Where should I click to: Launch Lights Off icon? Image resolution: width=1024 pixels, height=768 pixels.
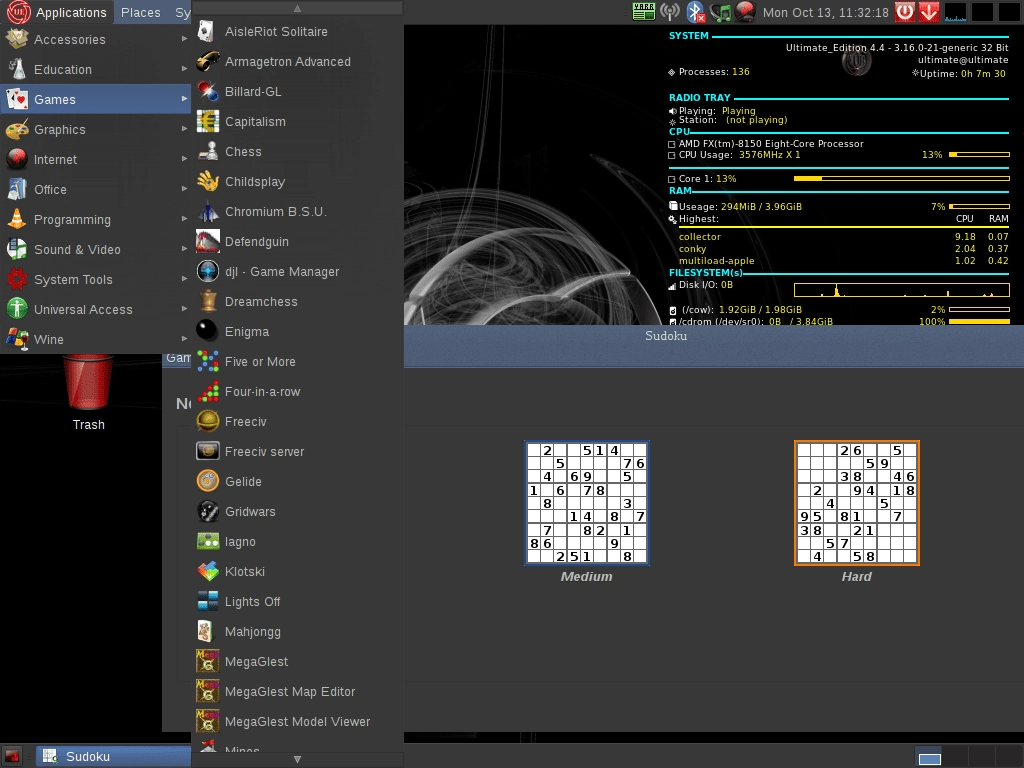coord(208,602)
